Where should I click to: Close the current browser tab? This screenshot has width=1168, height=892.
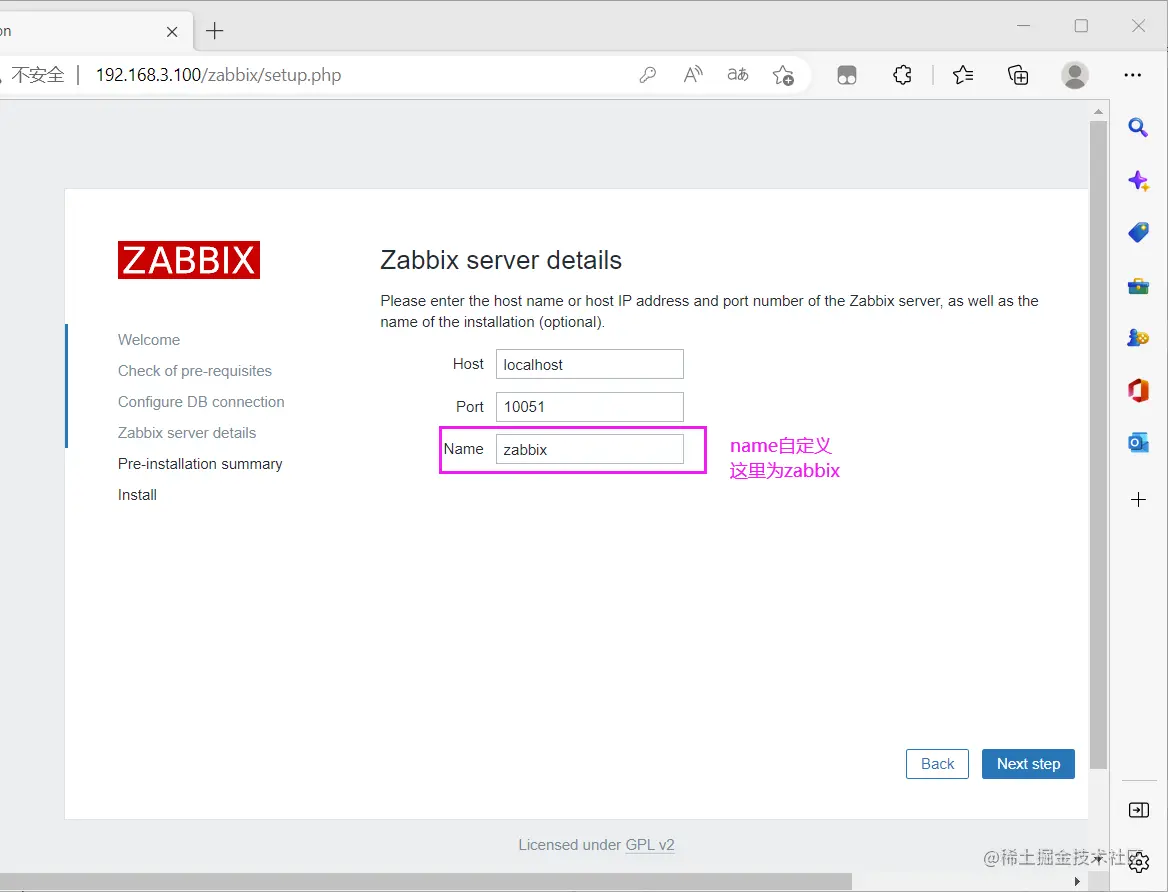pos(172,31)
